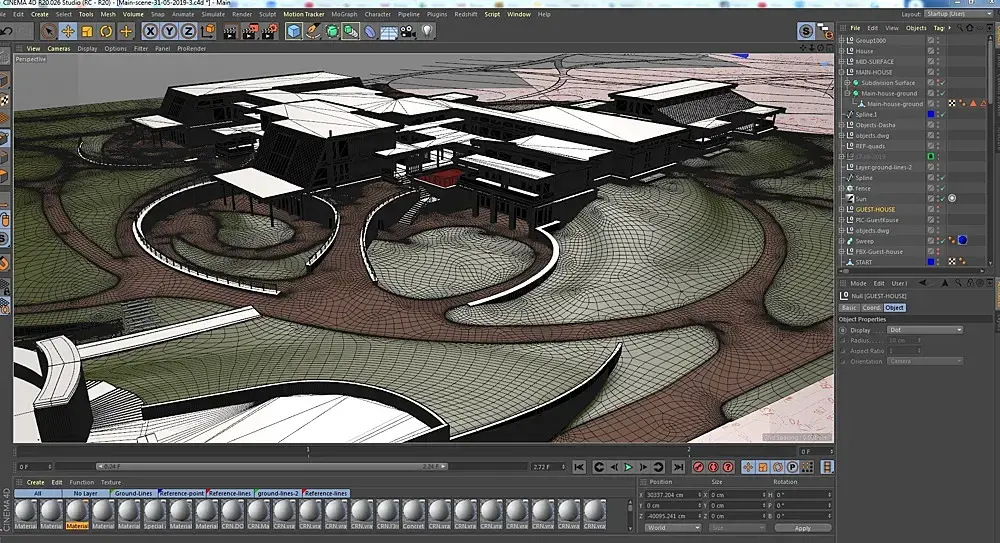Click the Render to Picture Viewer clapperboard
This screenshot has width=1000, height=543.
pyautogui.click(x=249, y=31)
